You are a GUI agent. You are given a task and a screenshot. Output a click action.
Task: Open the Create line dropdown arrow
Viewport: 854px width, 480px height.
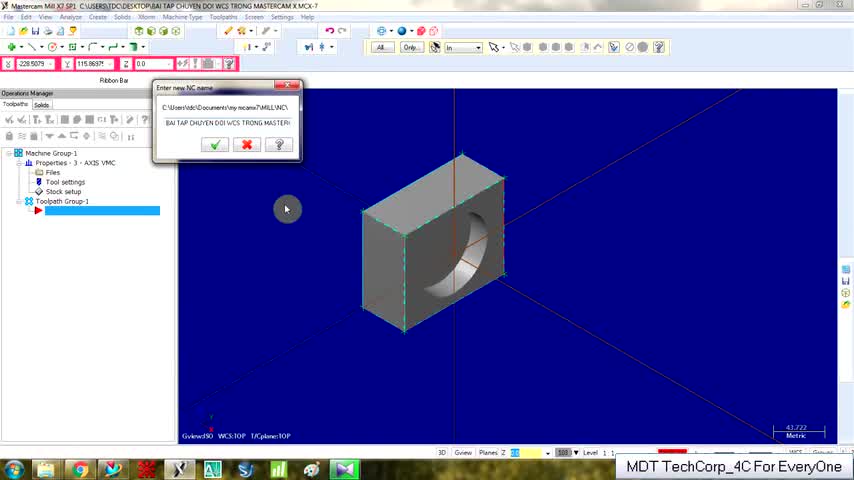pyautogui.click(x=41, y=47)
